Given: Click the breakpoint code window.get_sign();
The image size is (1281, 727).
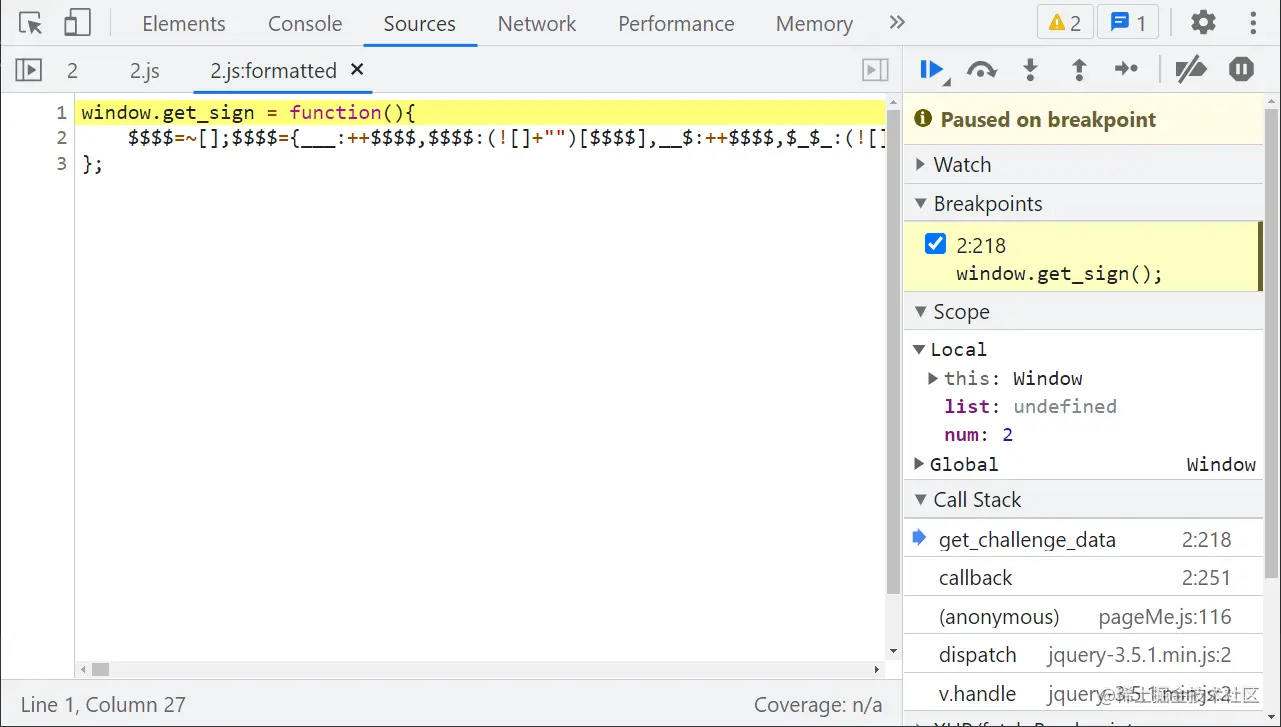Looking at the screenshot, I should tap(1059, 274).
